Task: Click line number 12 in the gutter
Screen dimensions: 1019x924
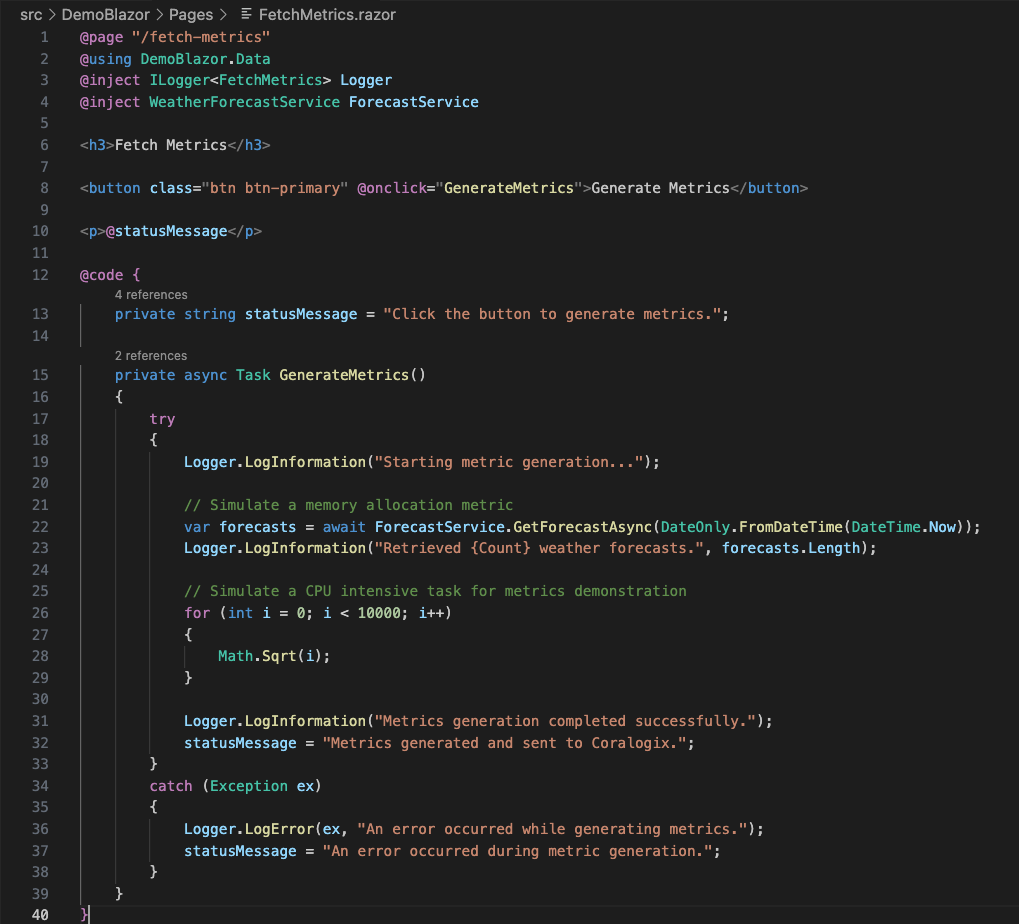Action: (x=40, y=275)
